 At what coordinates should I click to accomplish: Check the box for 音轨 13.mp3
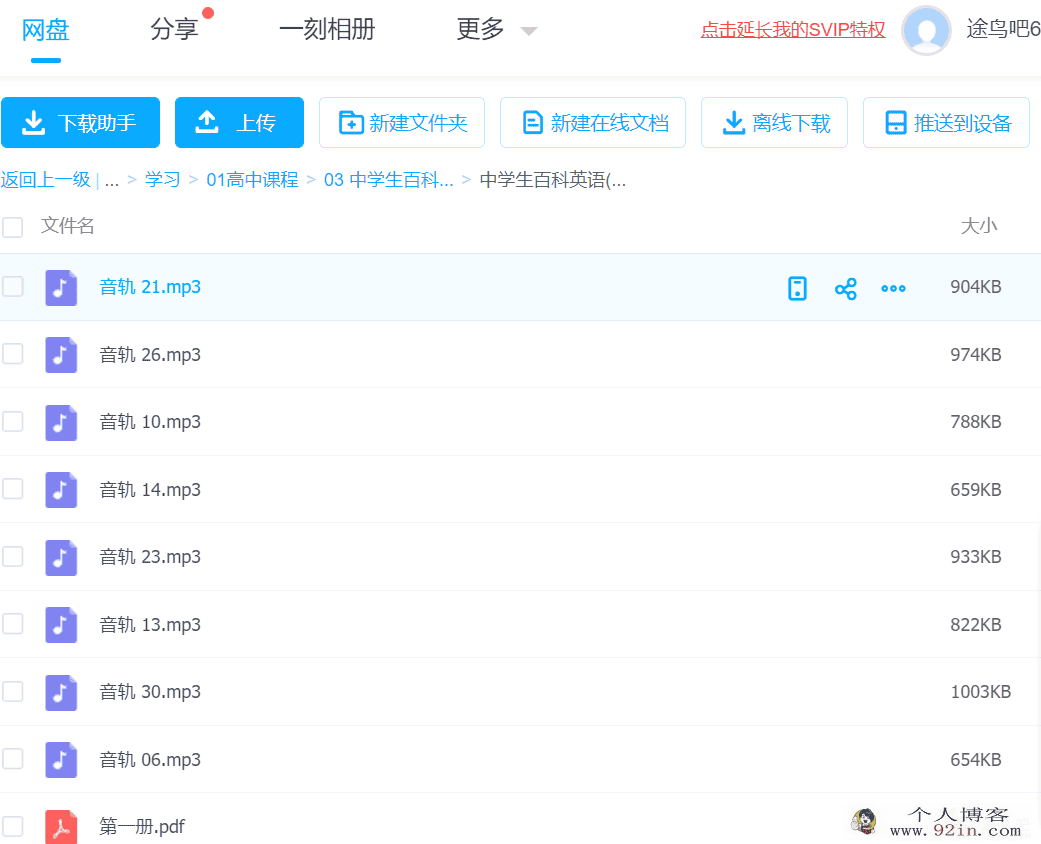(13, 624)
